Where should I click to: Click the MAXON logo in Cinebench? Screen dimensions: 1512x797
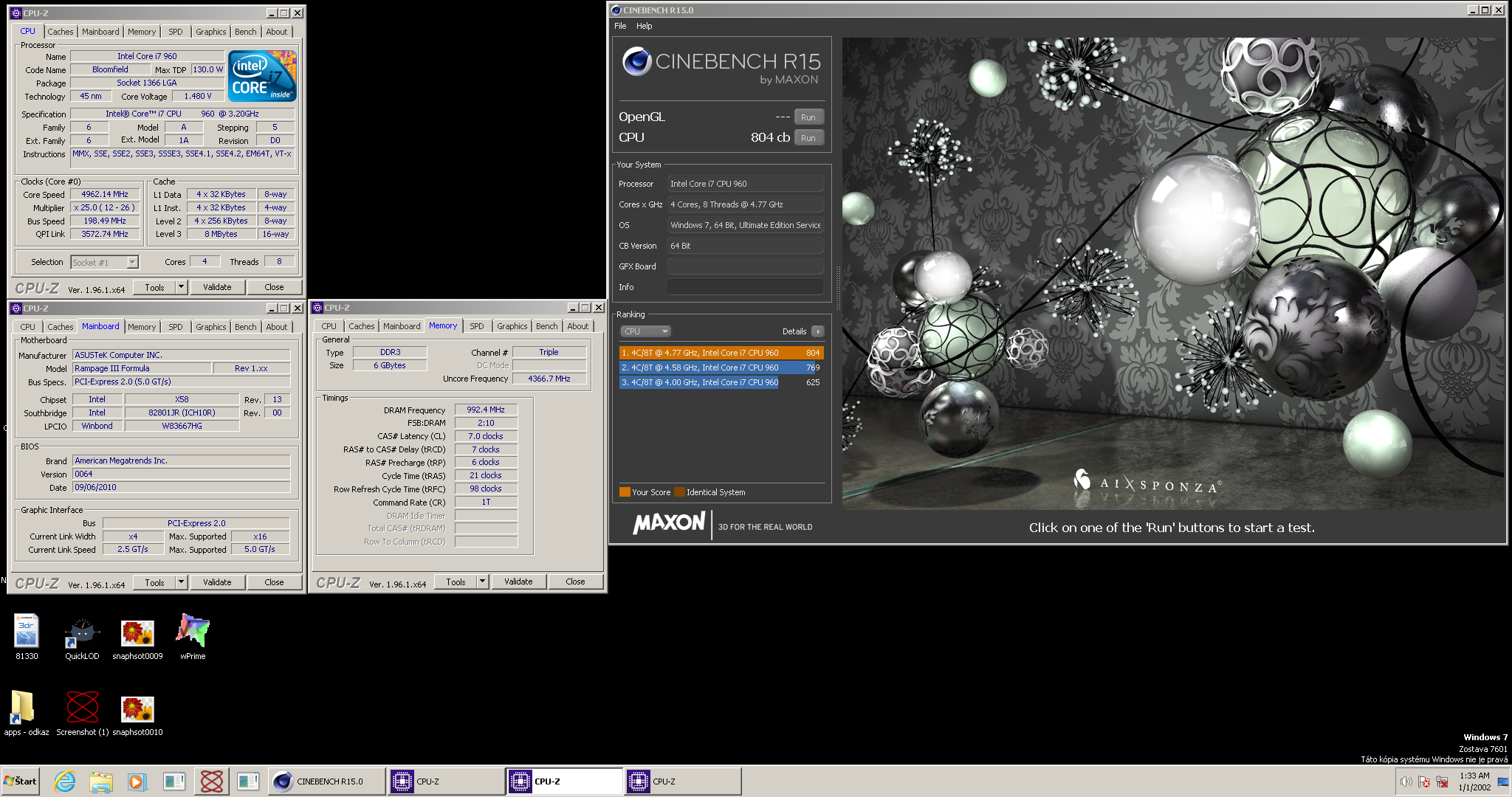669,523
